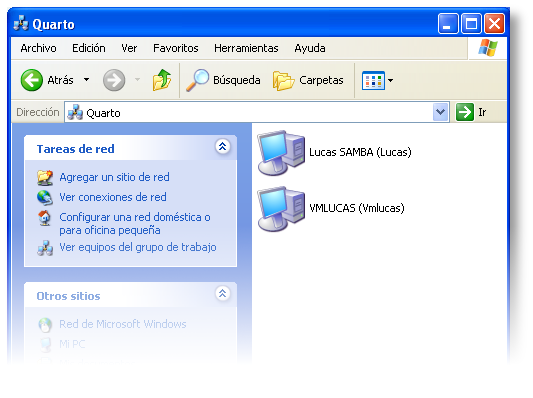Image resolution: width=533 pixels, height=398 pixels.
Task: Click the Quarto title bar network icon
Action: coord(21,23)
